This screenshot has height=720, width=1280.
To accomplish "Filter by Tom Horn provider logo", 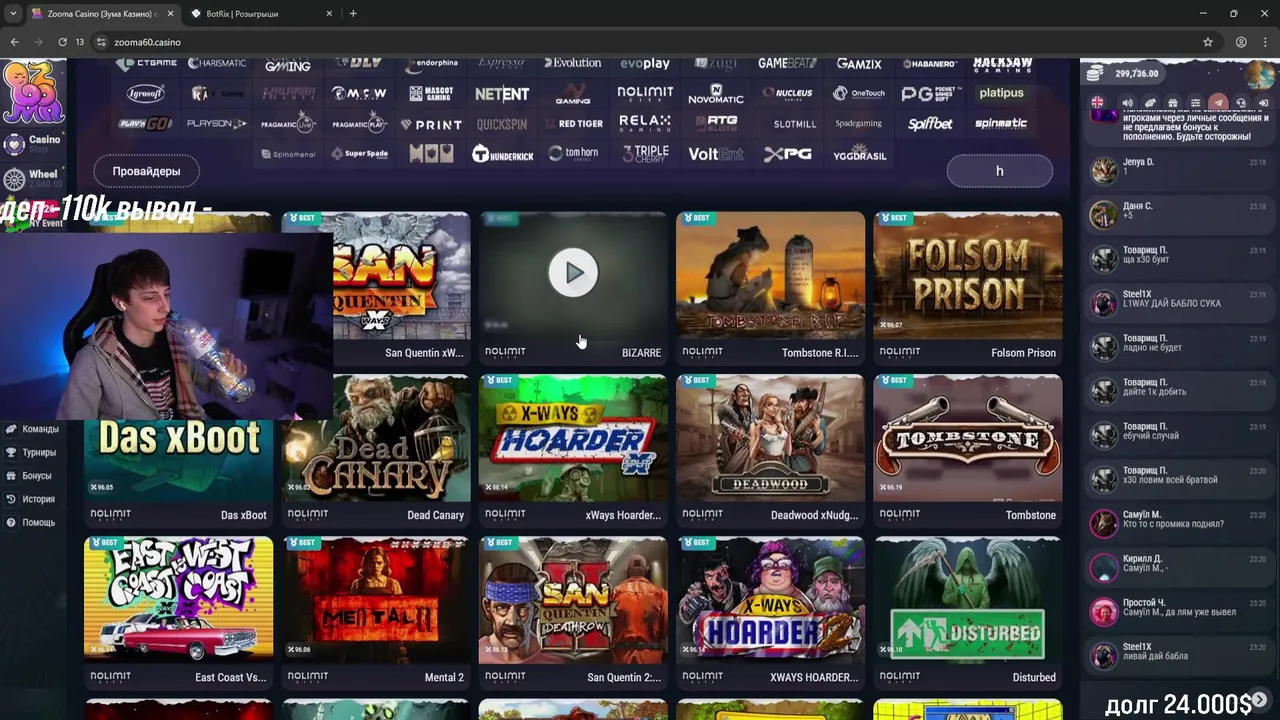I will point(574,154).
